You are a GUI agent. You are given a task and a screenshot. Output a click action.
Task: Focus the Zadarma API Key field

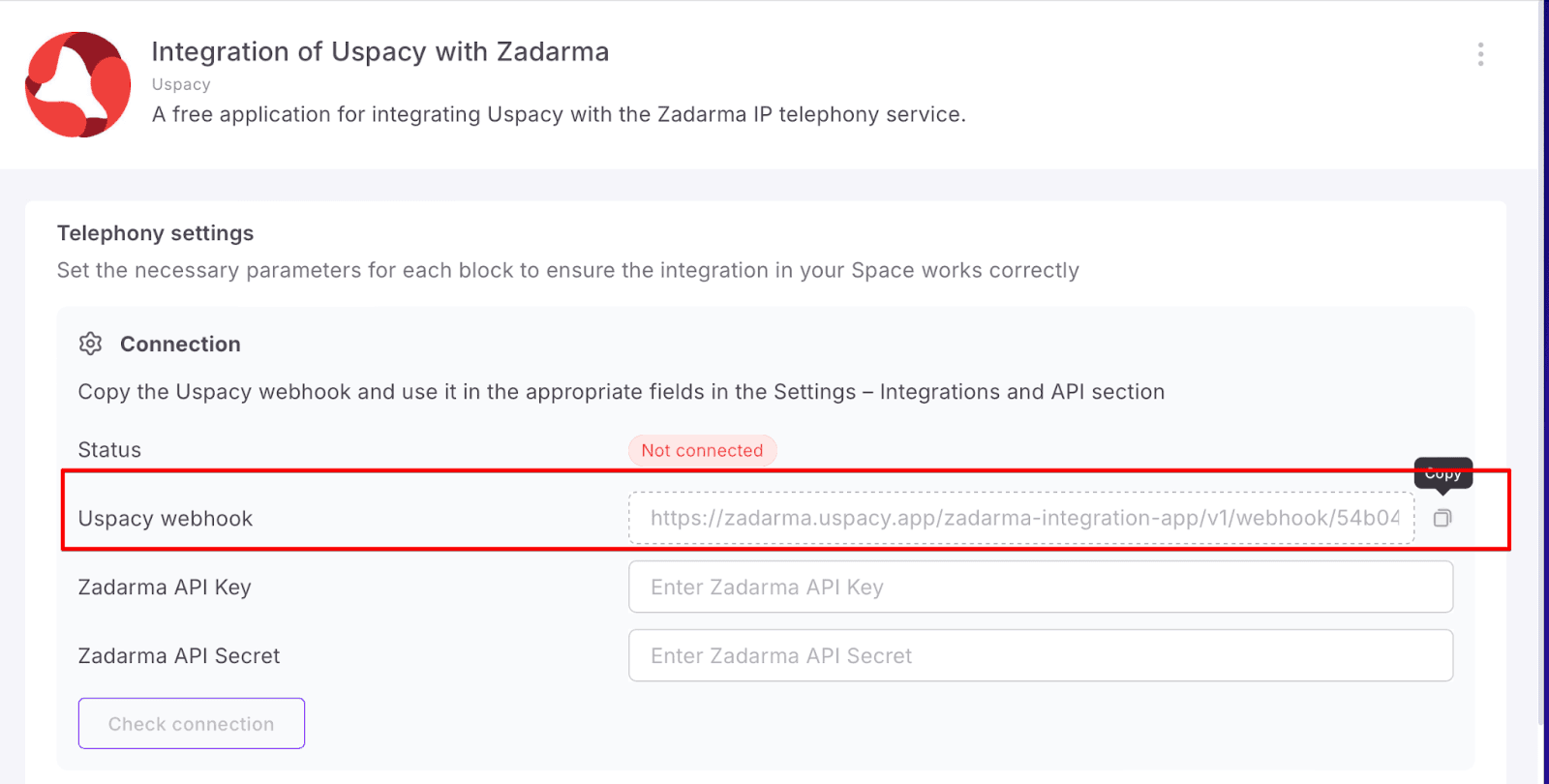[1040, 588]
